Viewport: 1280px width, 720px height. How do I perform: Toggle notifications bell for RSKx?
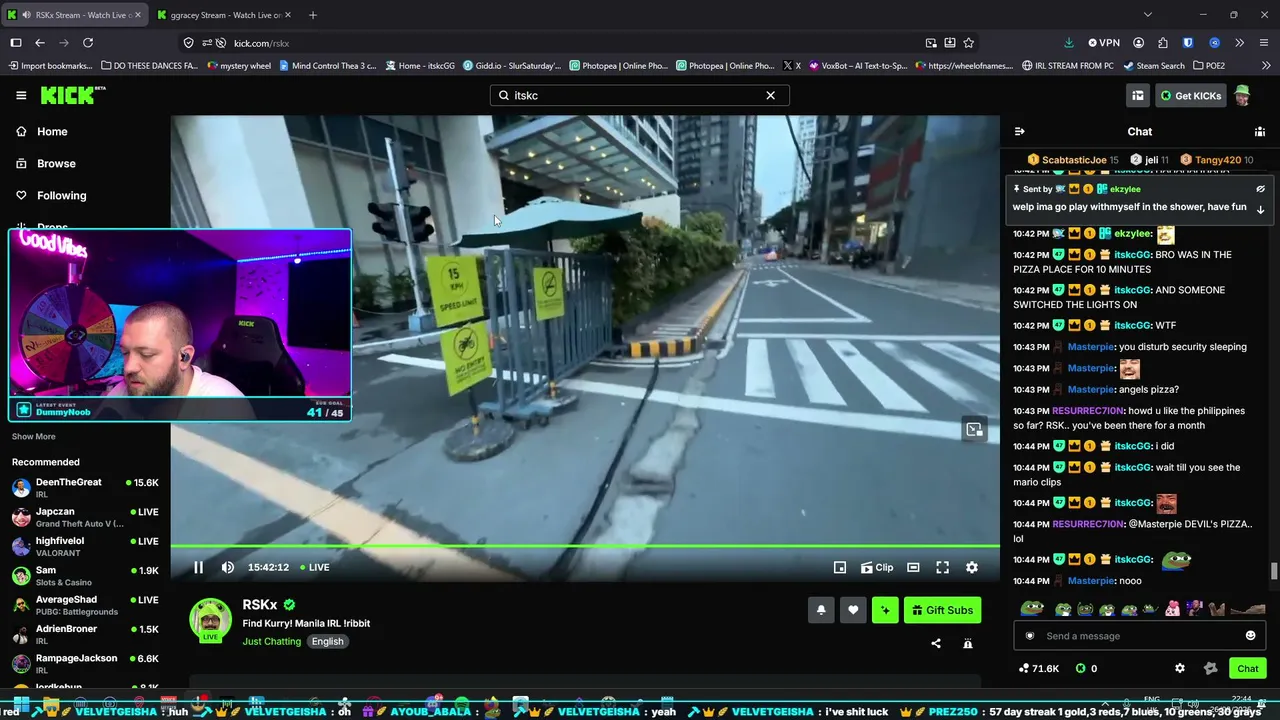821,610
